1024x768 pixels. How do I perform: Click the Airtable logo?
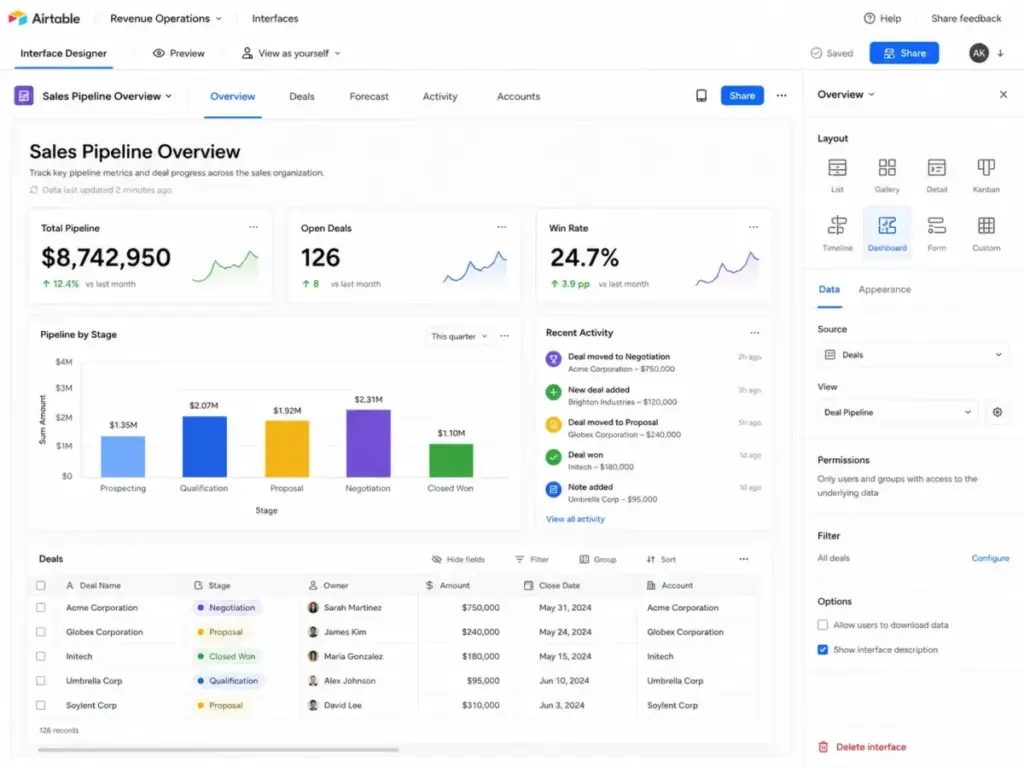point(44,18)
